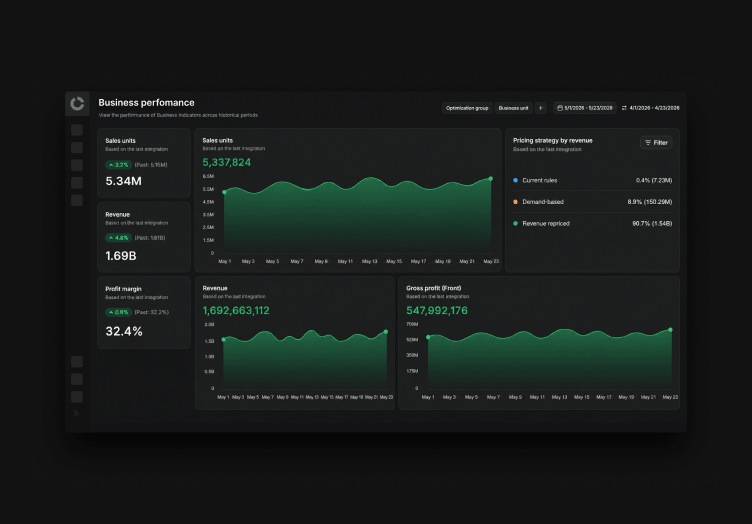Open the 5/1/2026 - 5/23/2026 date picker
Screen dimensions: 752x524
coord(585,108)
